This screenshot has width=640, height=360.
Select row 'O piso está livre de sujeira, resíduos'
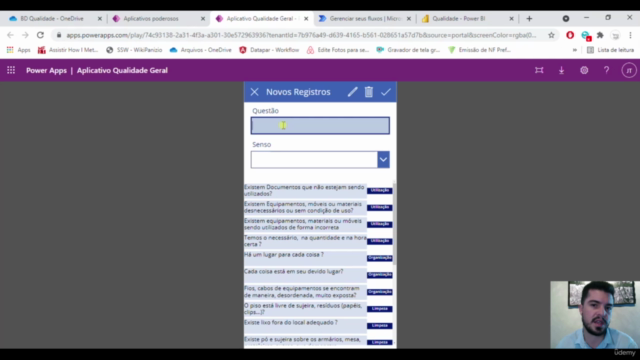(x=305, y=309)
